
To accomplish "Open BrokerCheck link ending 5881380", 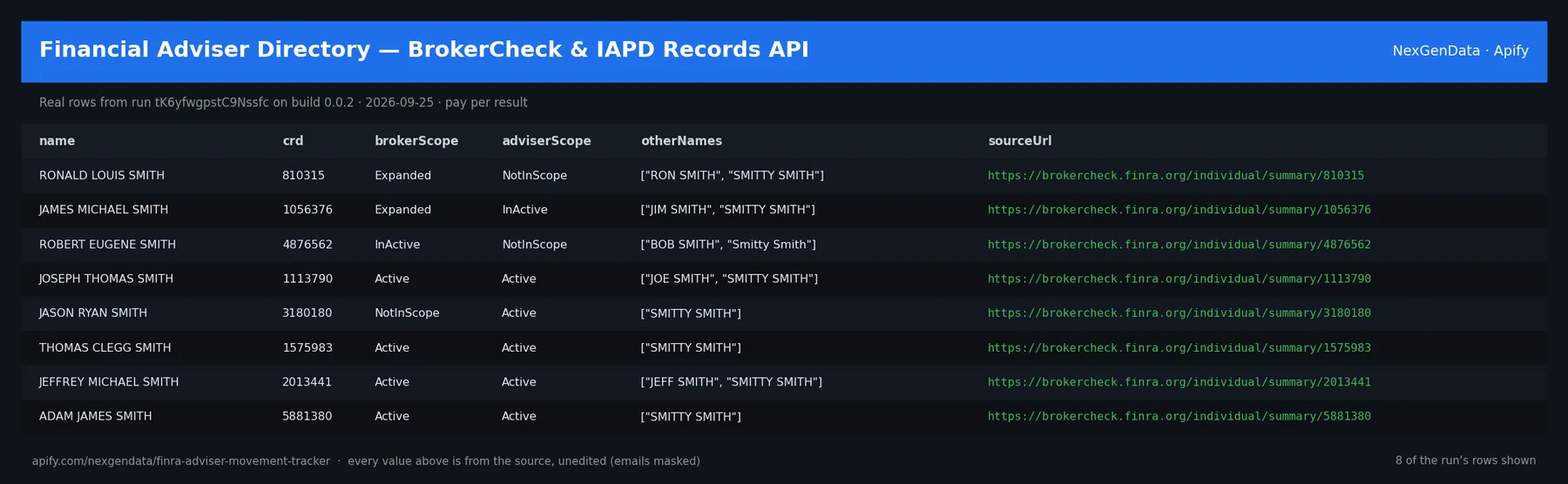I will coord(1179,416).
